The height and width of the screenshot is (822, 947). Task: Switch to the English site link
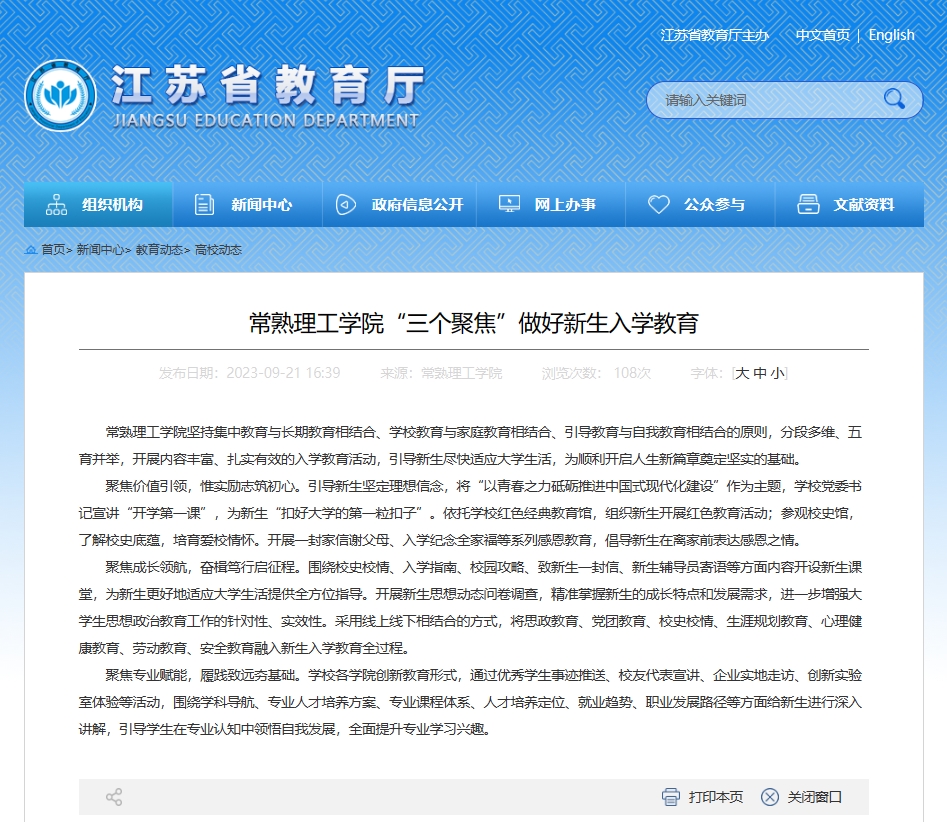[x=891, y=35]
